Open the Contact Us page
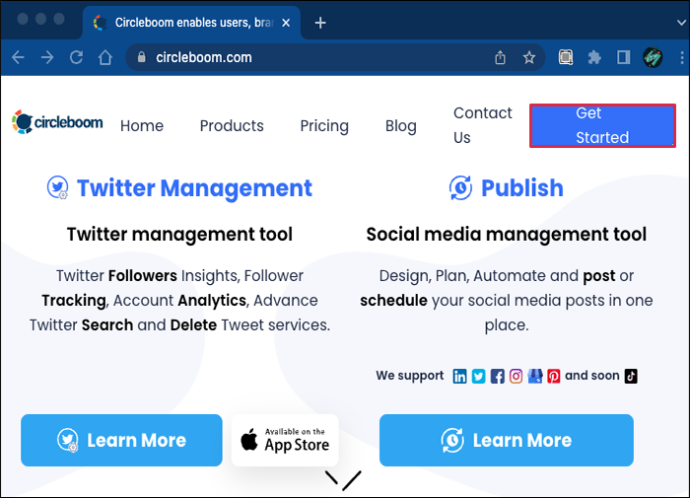This screenshot has height=498, width=690. click(x=483, y=125)
